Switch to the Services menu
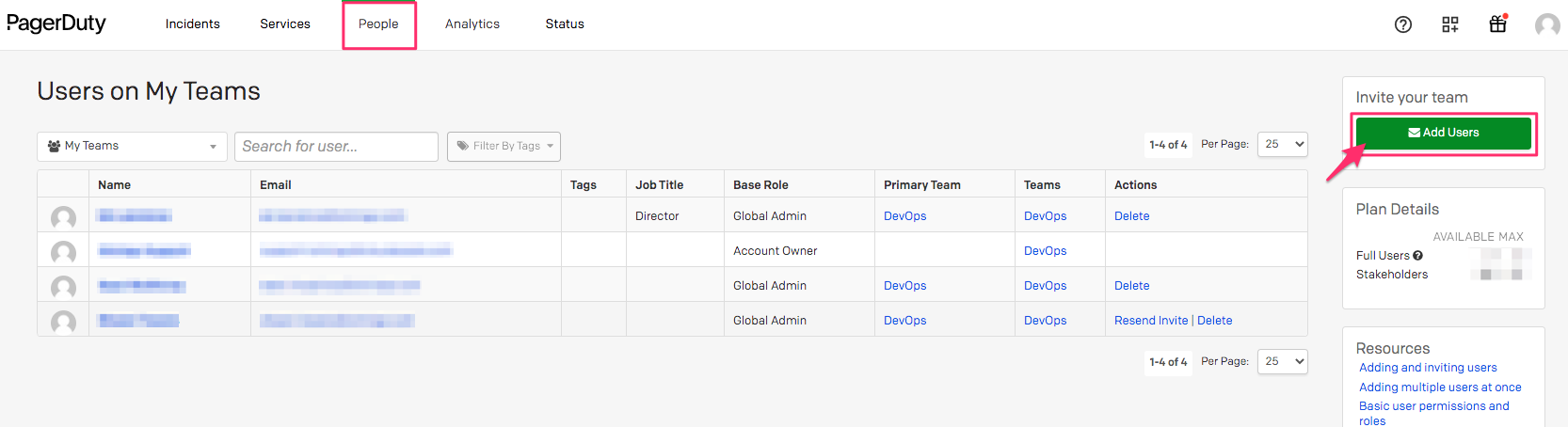 (x=285, y=24)
